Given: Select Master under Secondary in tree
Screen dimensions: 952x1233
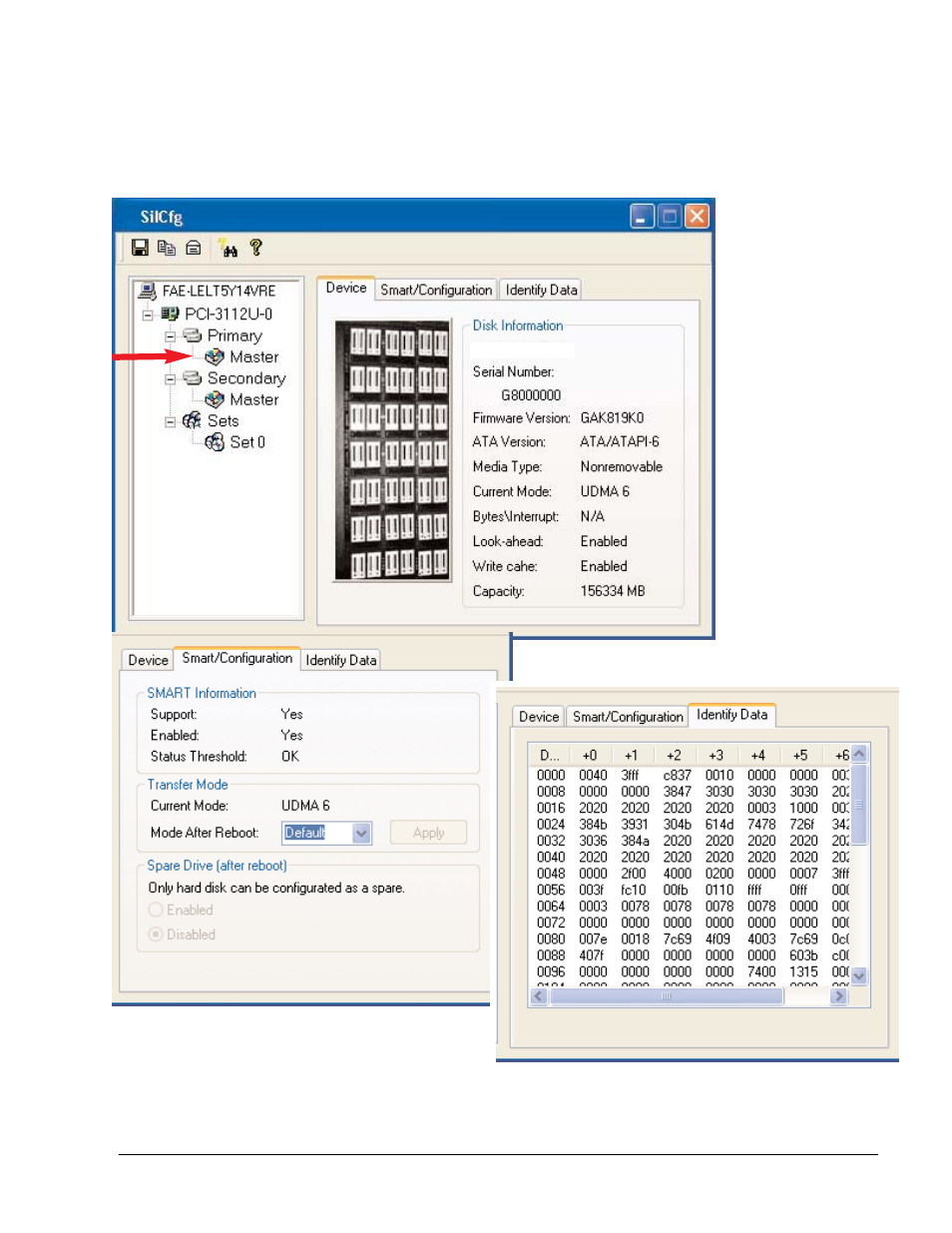Looking at the screenshot, I should coord(253,399).
